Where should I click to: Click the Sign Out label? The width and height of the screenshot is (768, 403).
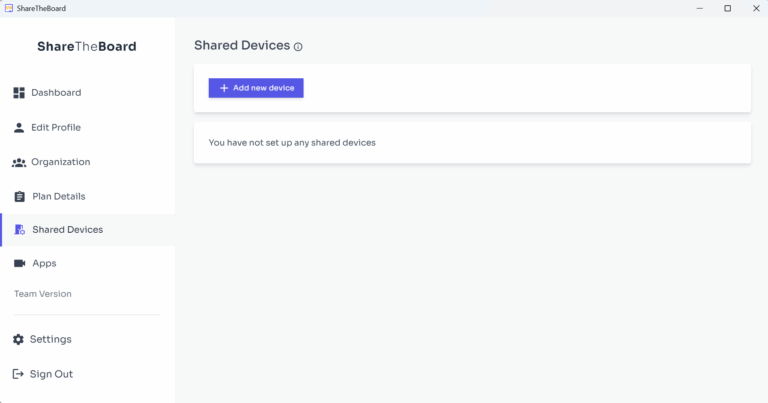click(51, 374)
